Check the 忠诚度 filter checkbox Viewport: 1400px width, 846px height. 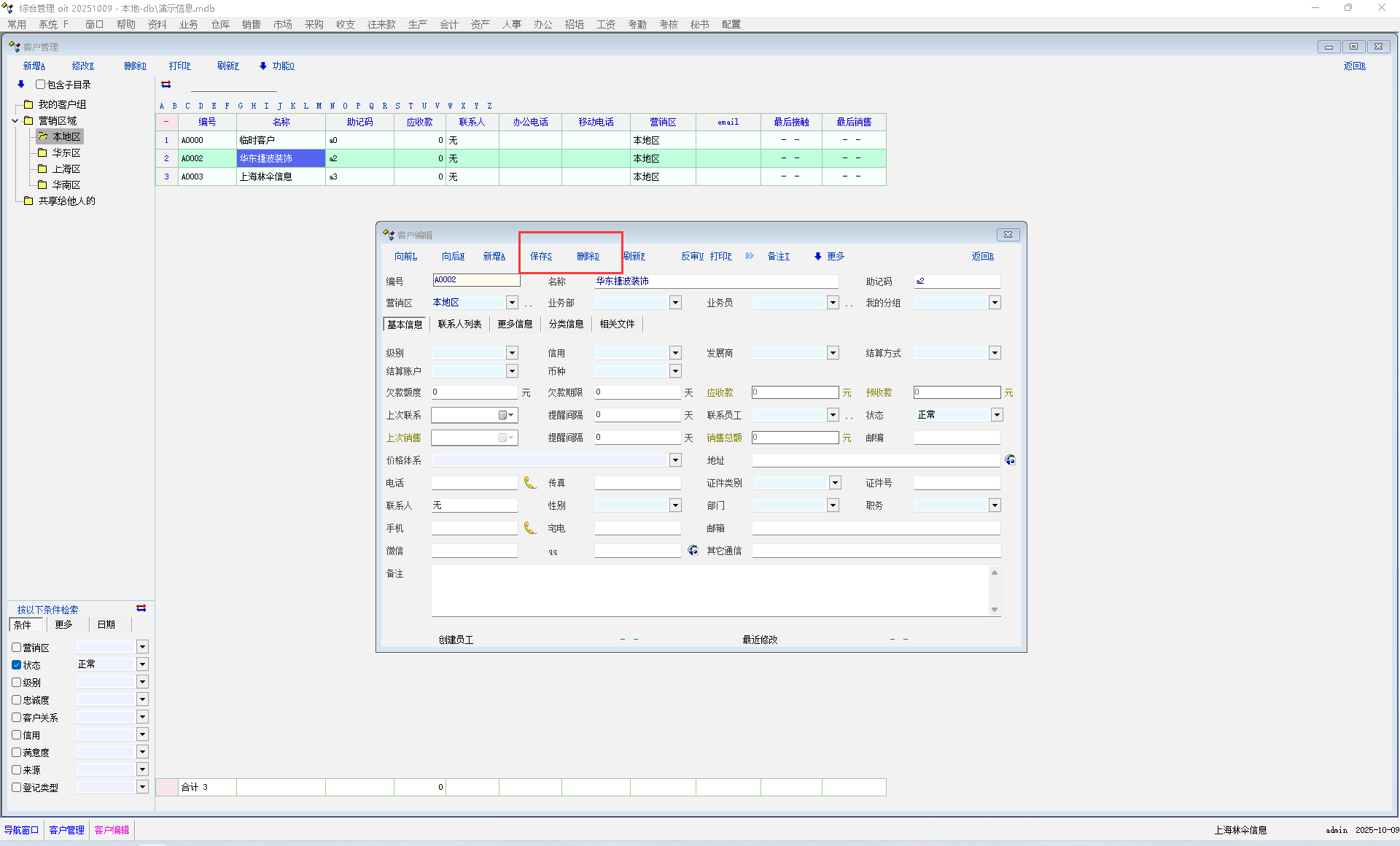(16, 700)
